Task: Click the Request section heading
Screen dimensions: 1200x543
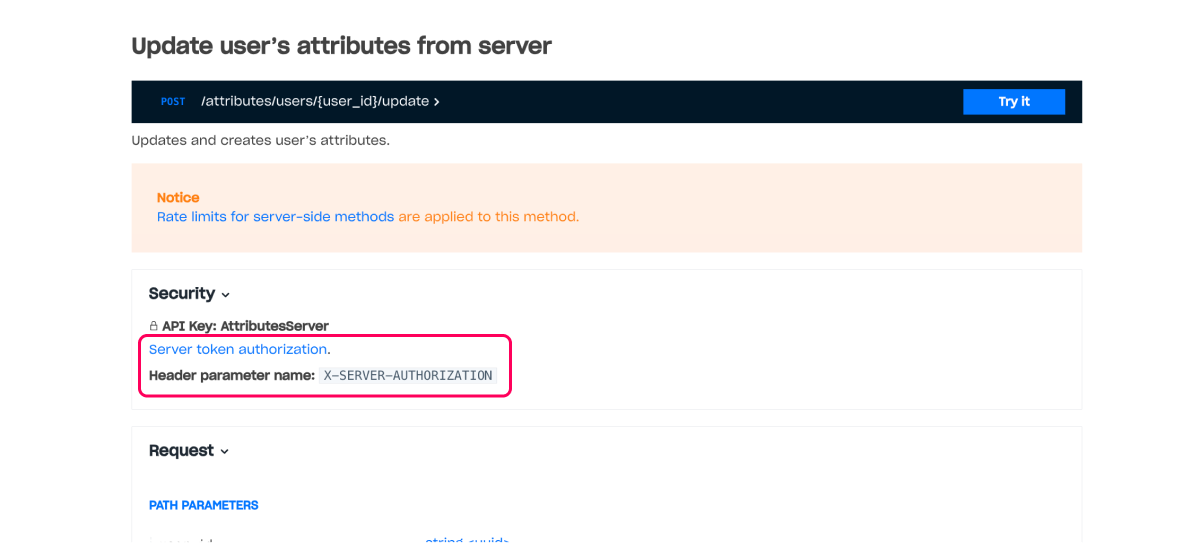Action: 181,451
